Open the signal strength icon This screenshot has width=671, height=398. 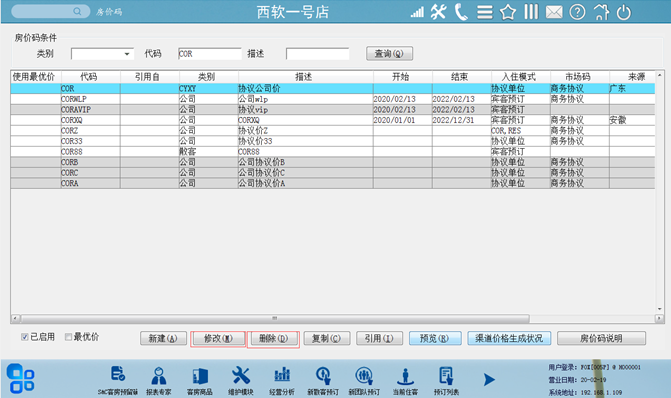tap(417, 12)
